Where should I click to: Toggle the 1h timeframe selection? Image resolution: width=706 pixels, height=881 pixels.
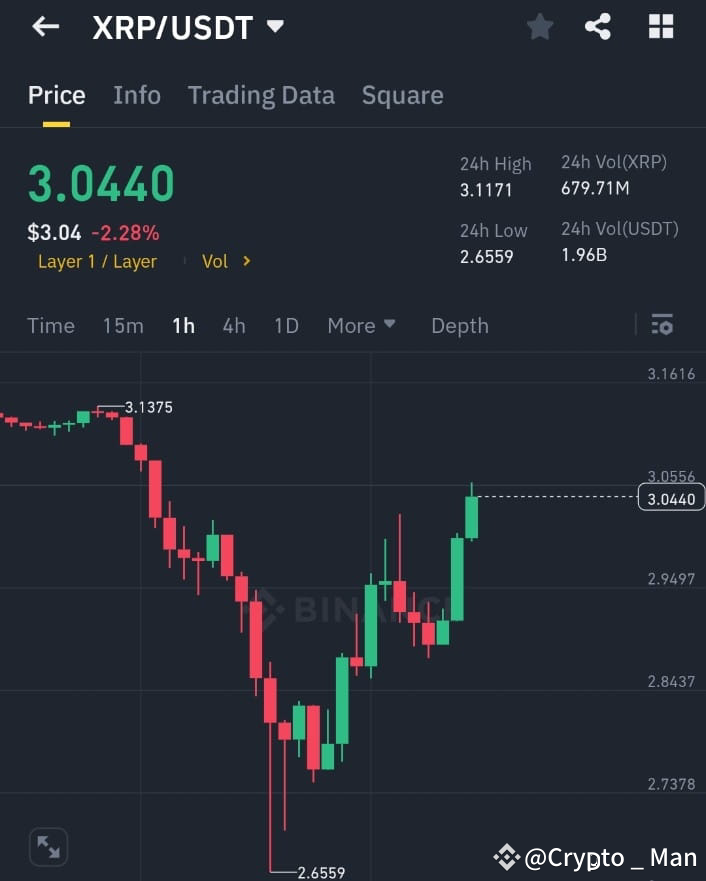[x=183, y=325]
